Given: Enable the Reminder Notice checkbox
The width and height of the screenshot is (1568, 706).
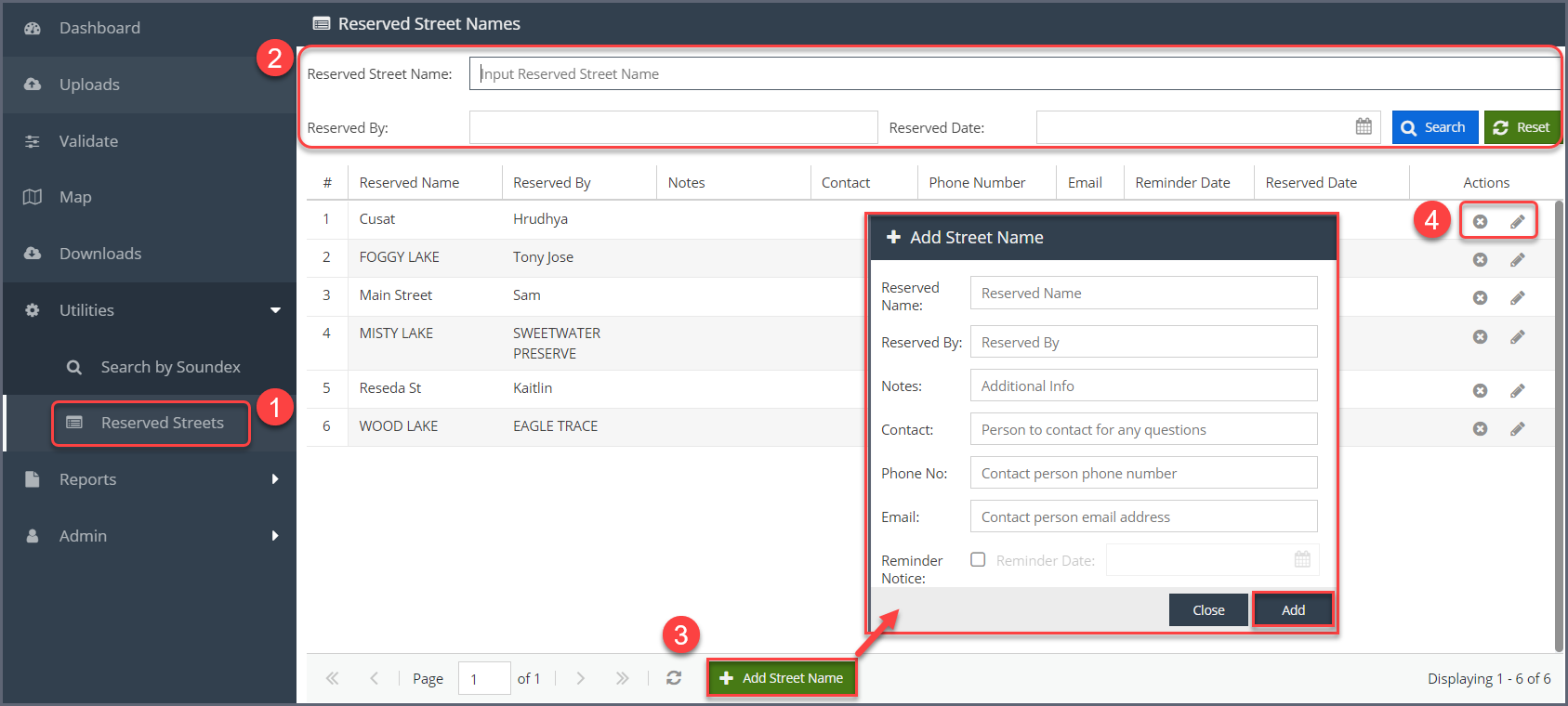Looking at the screenshot, I should click(978, 559).
